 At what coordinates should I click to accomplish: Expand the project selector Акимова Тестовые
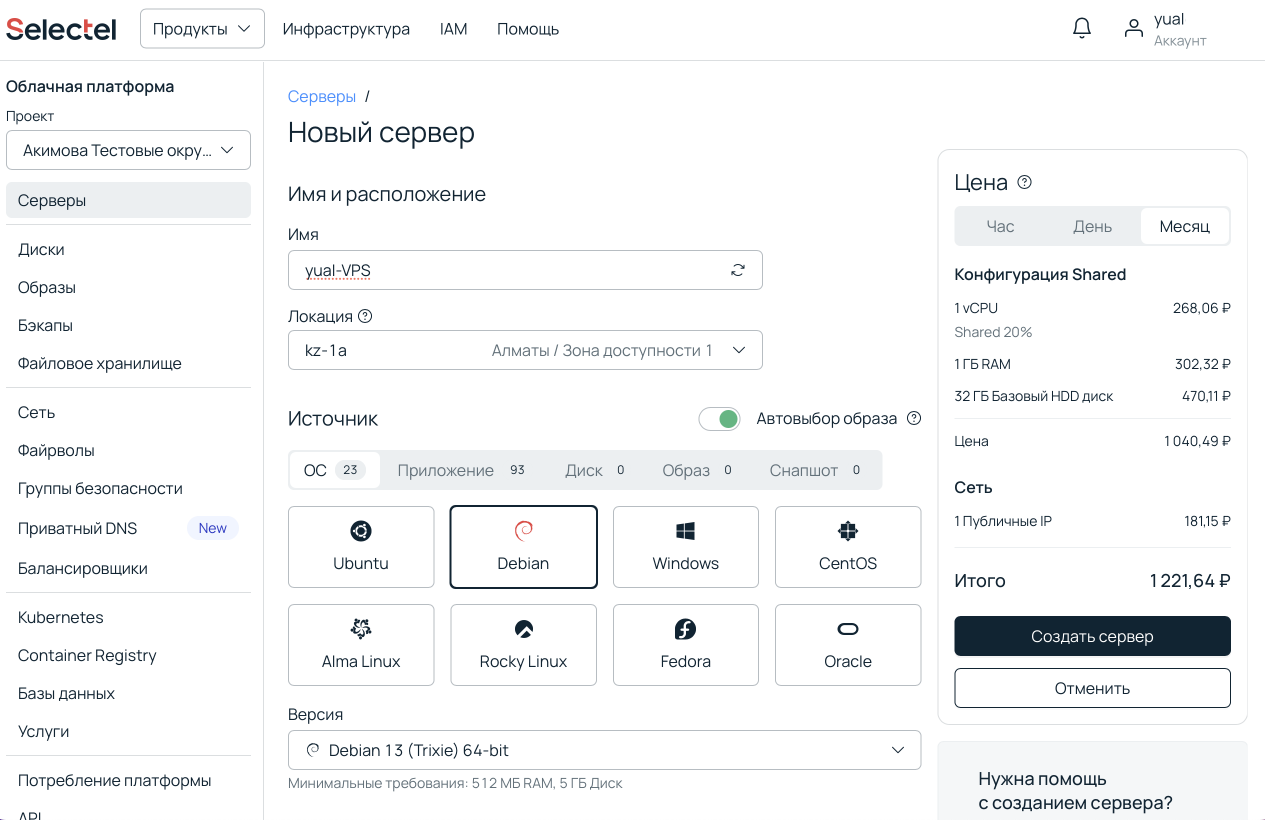[x=128, y=150]
